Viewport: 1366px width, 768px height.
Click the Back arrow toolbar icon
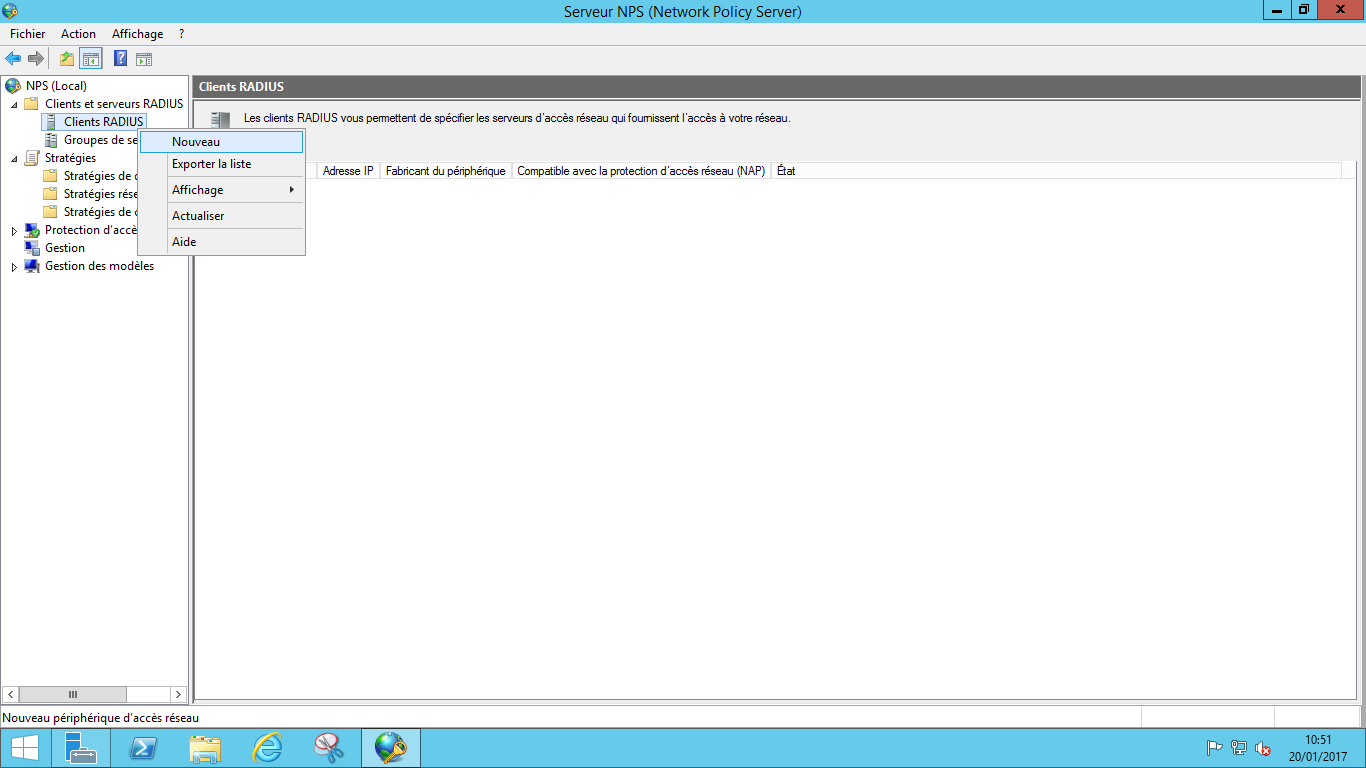pyautogui.click(x=13, y=59)
